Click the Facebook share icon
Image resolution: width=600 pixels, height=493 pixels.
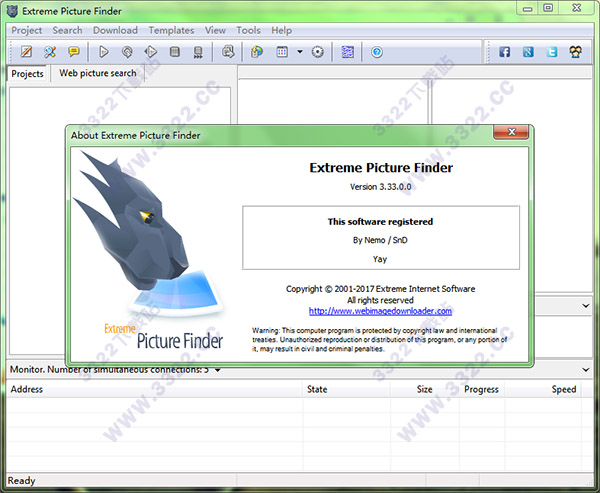point(504,52)
